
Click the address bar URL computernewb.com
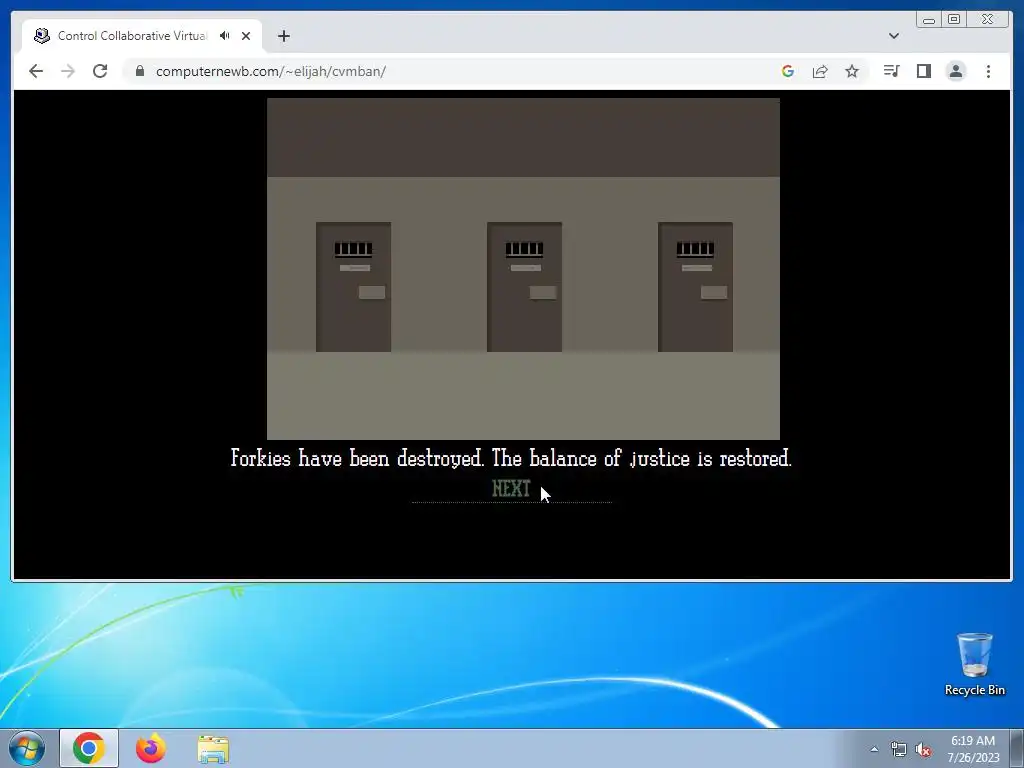270,71
